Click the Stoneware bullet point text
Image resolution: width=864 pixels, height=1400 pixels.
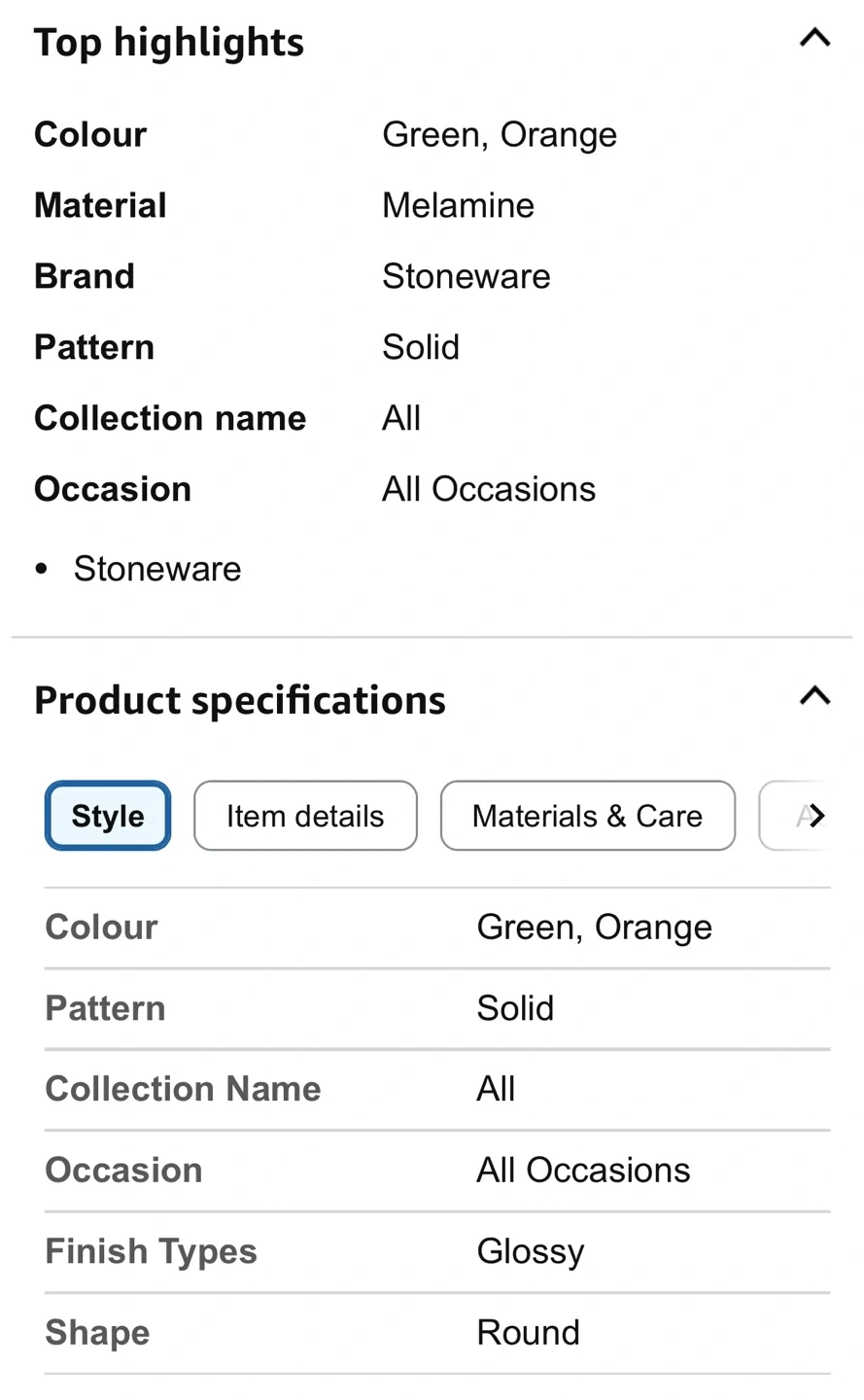click(x=157, y=569)
